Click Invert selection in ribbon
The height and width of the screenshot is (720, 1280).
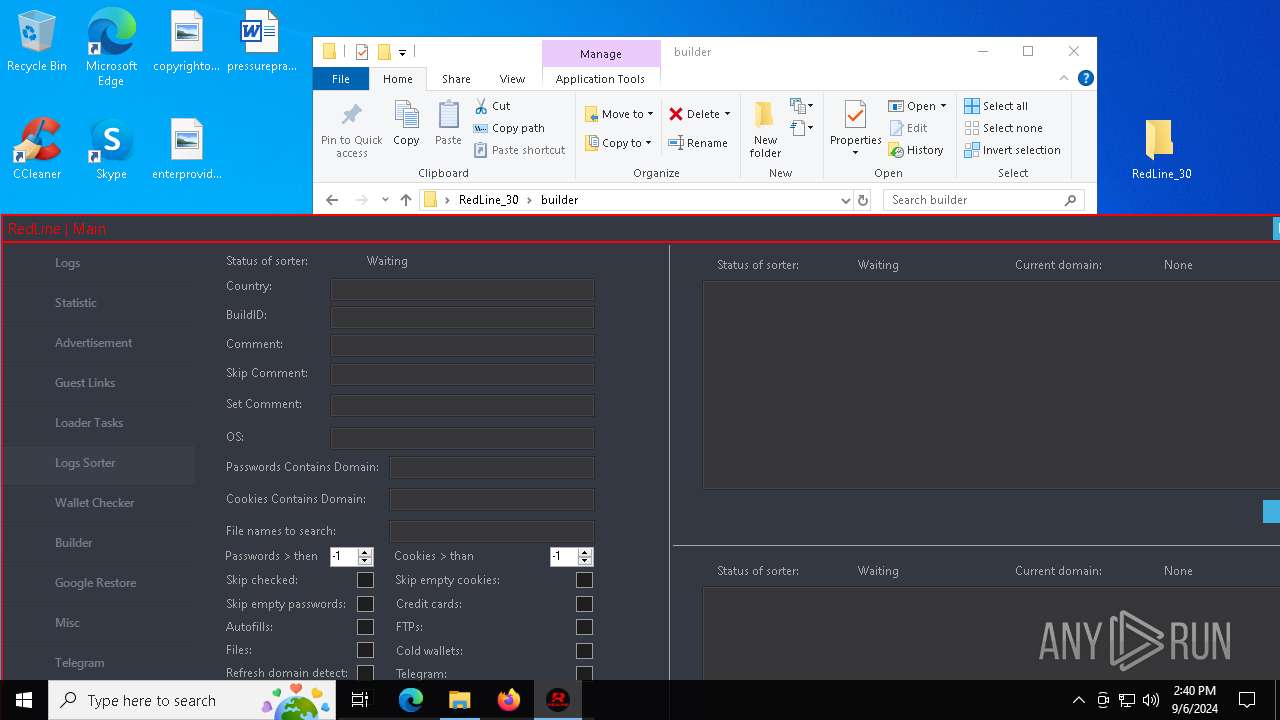(1012, 150)
